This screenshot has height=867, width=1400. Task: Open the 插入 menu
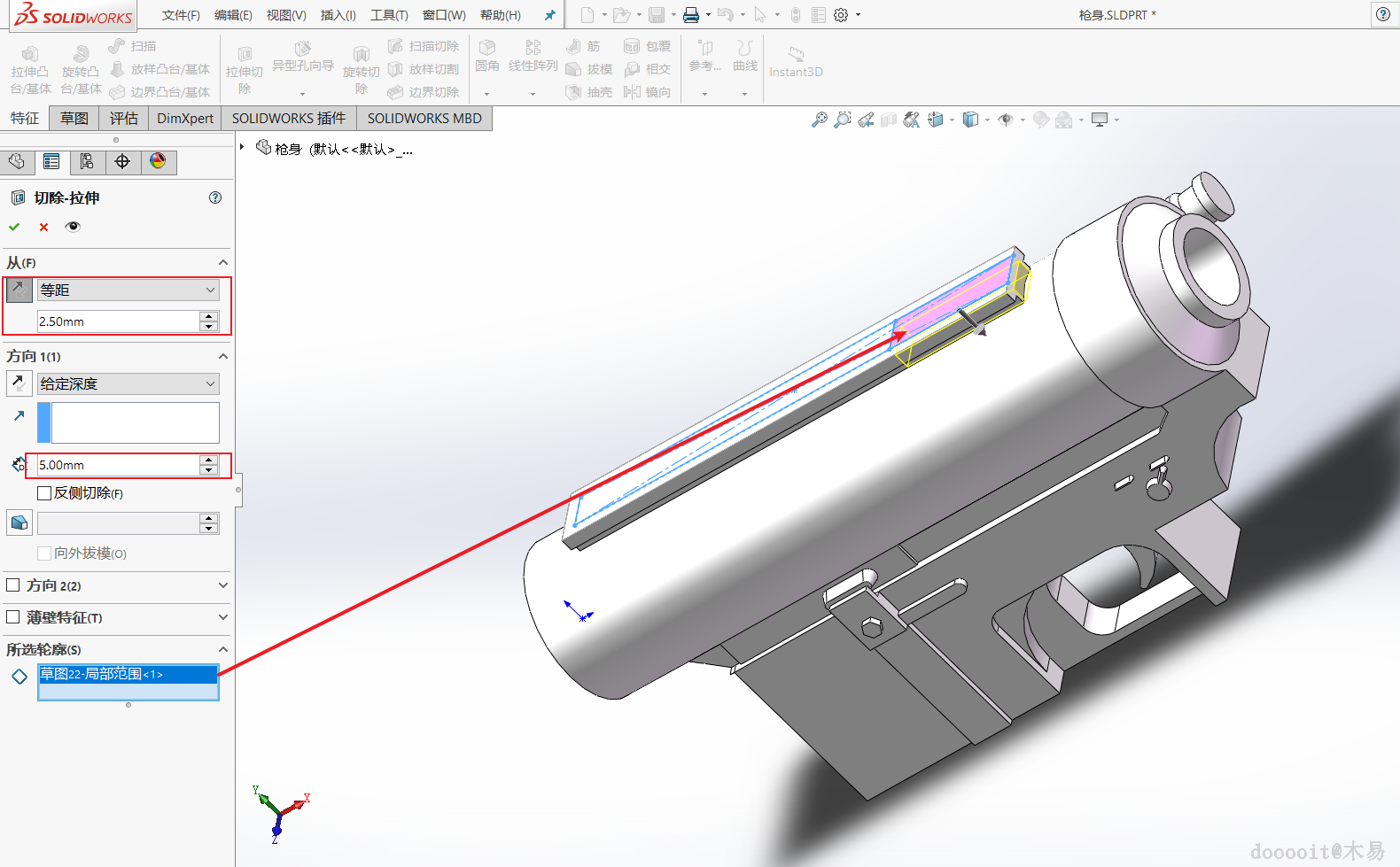click(338, 15)
